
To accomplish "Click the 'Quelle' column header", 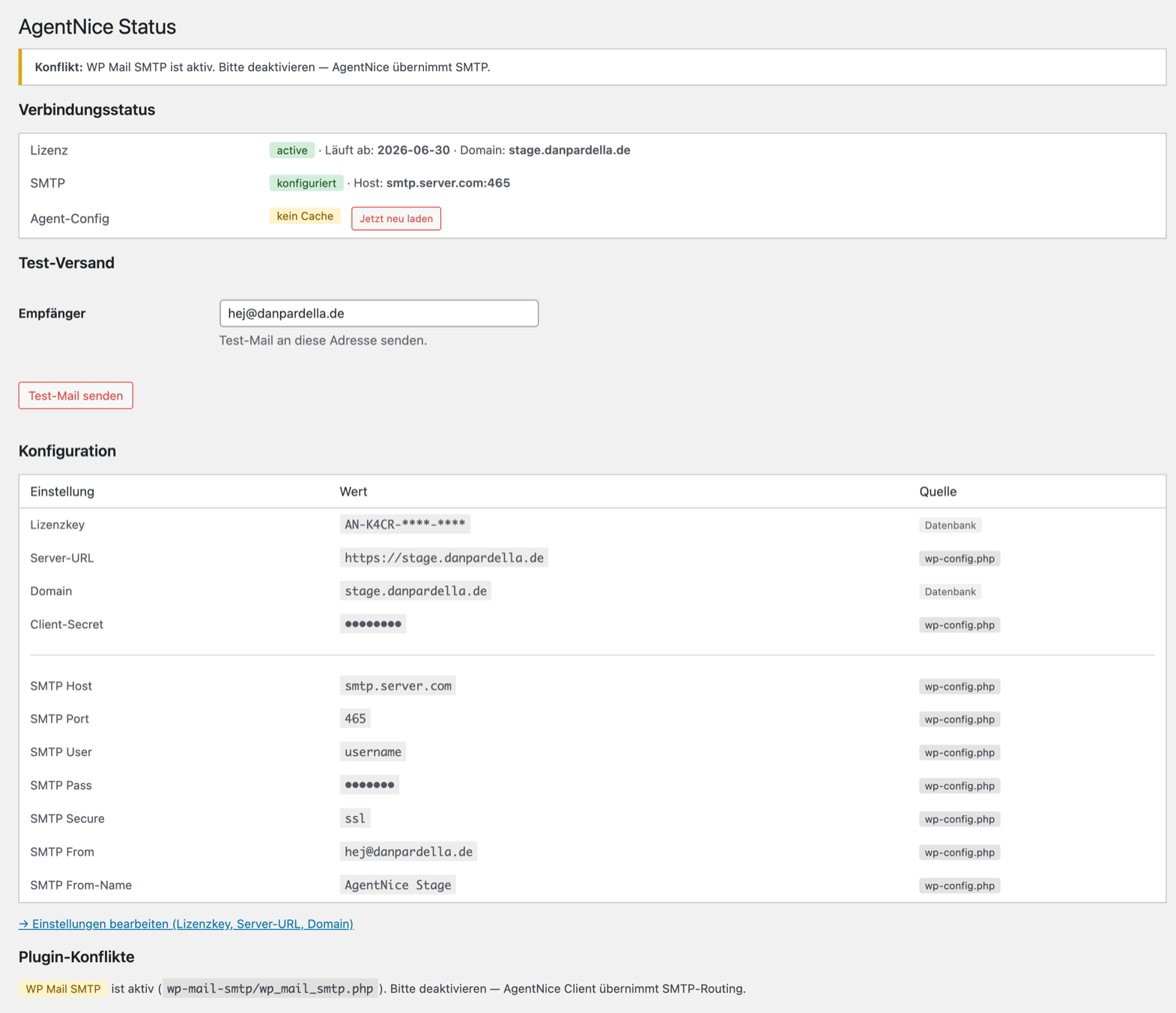I will pos(938,492).
